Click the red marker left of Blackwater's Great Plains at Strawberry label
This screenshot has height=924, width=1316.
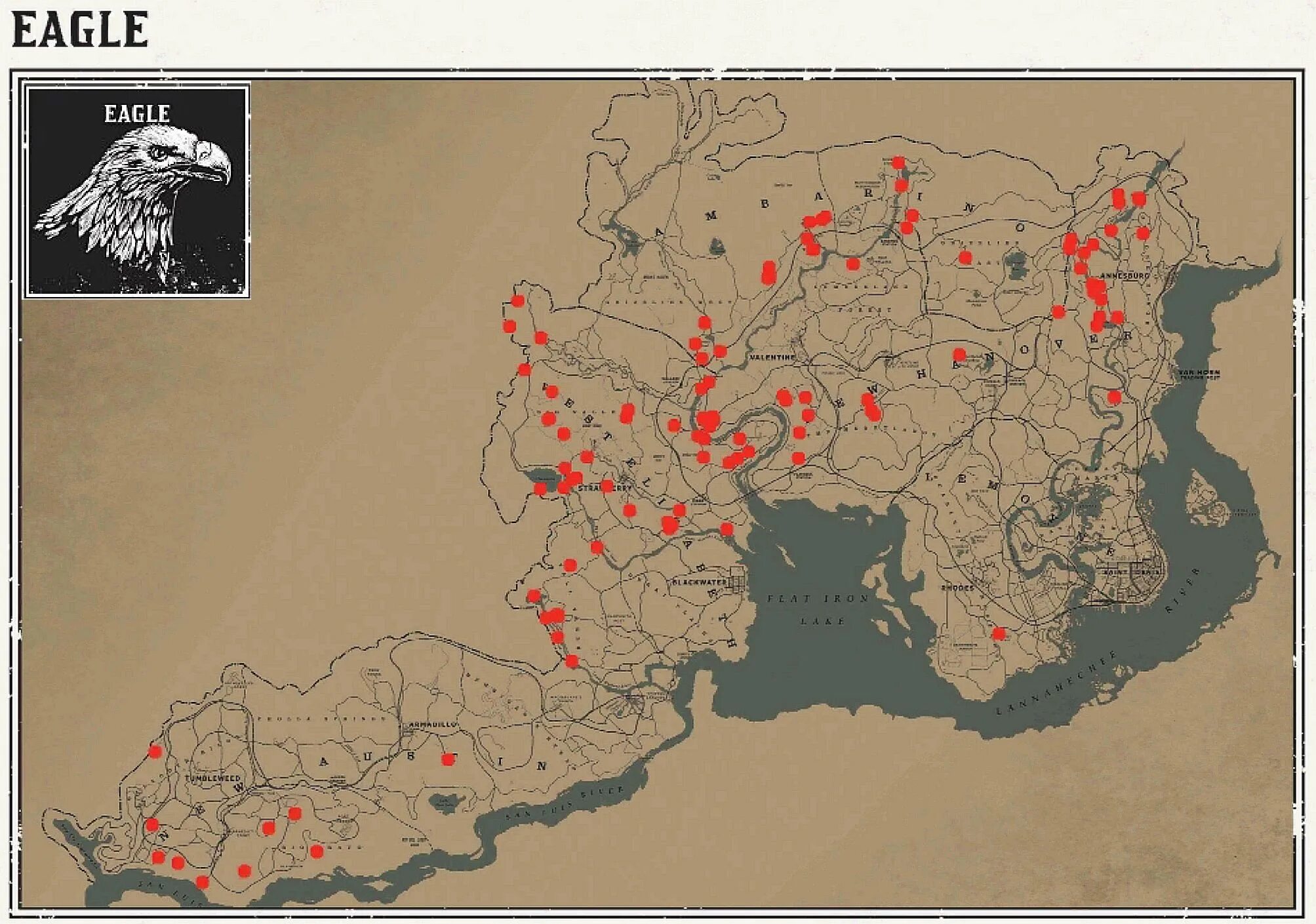pyautogui.click(x=563, y=487)
